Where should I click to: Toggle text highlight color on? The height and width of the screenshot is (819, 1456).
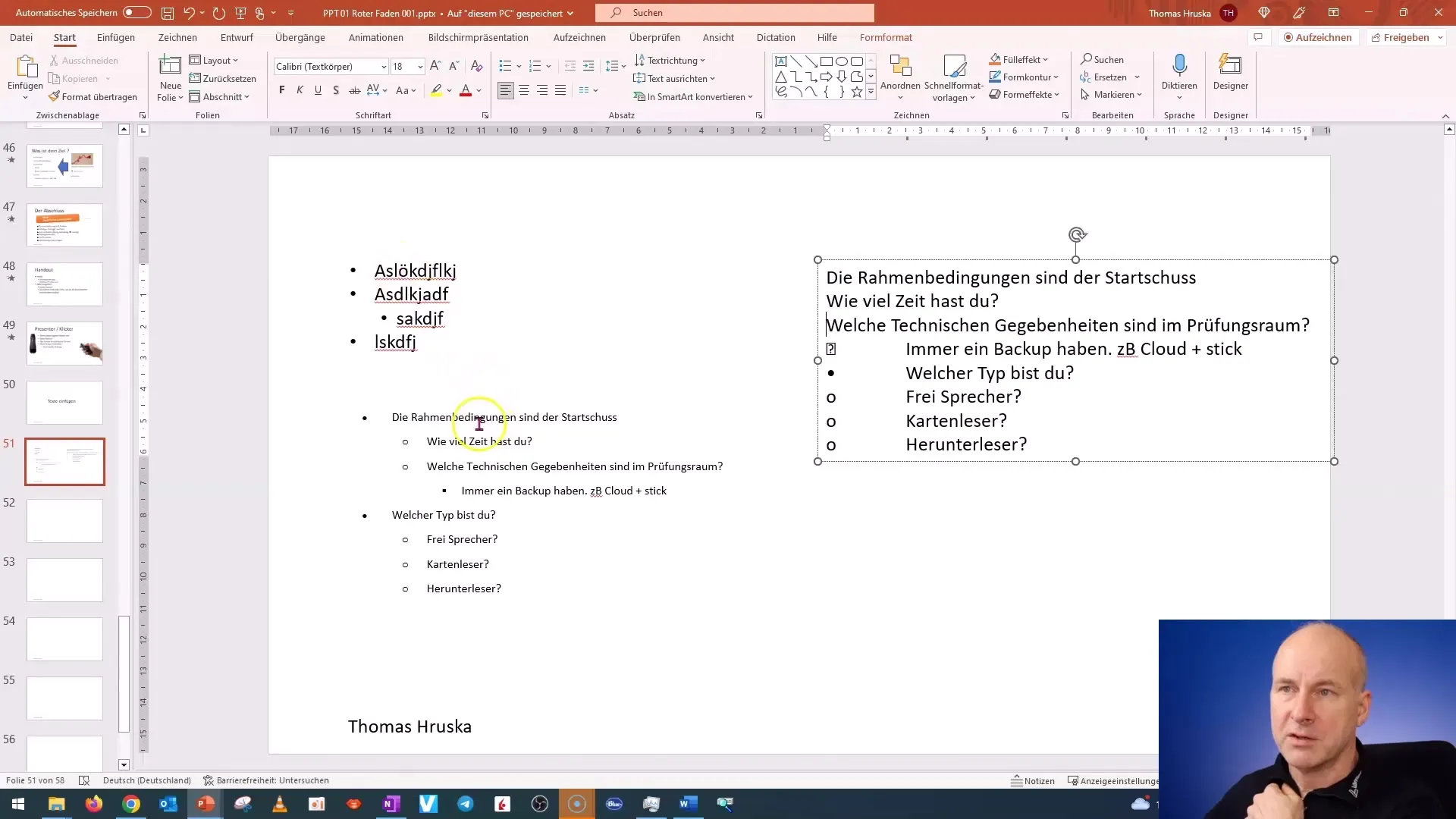[x=435, y=90]
